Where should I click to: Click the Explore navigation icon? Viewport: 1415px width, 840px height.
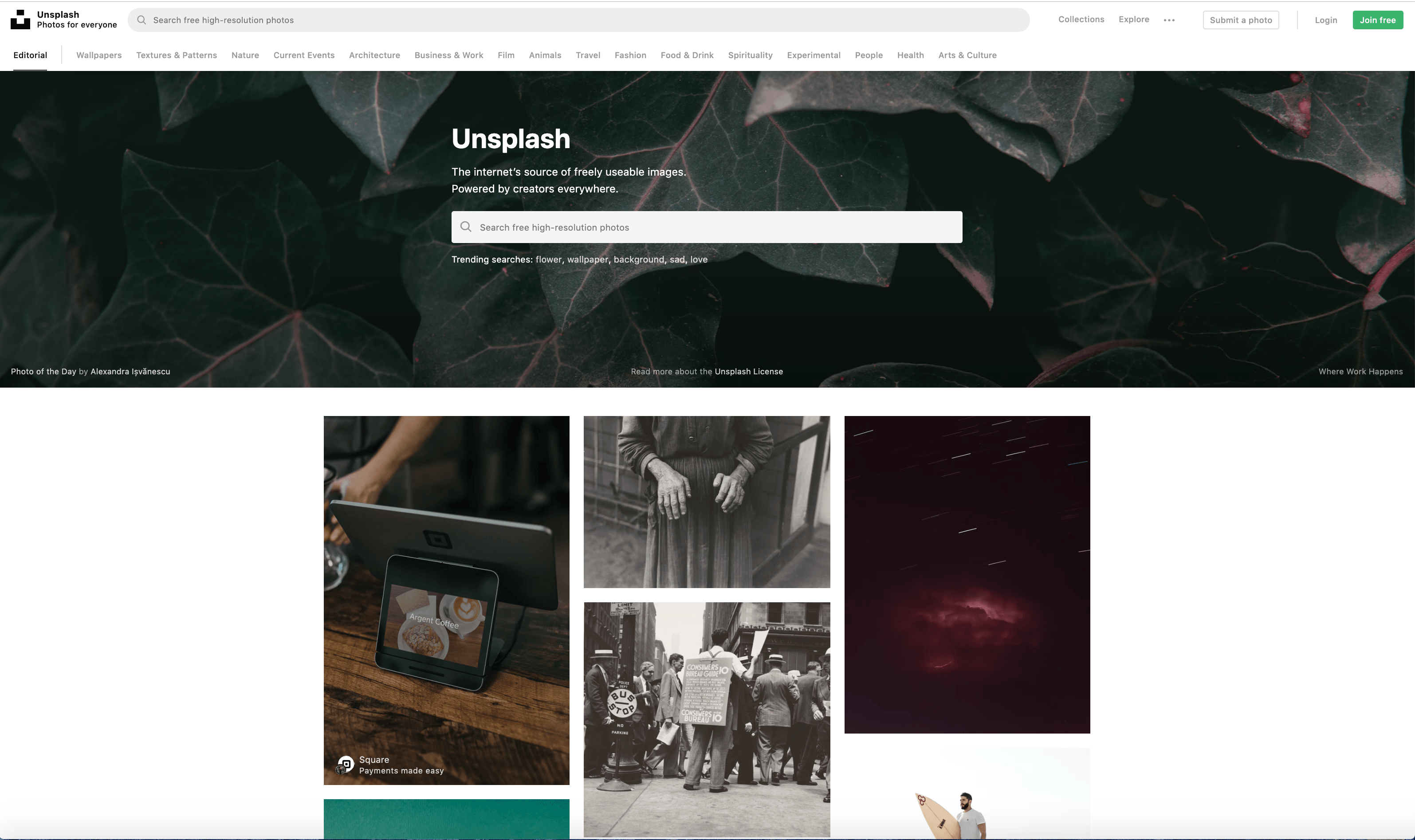1134,19
